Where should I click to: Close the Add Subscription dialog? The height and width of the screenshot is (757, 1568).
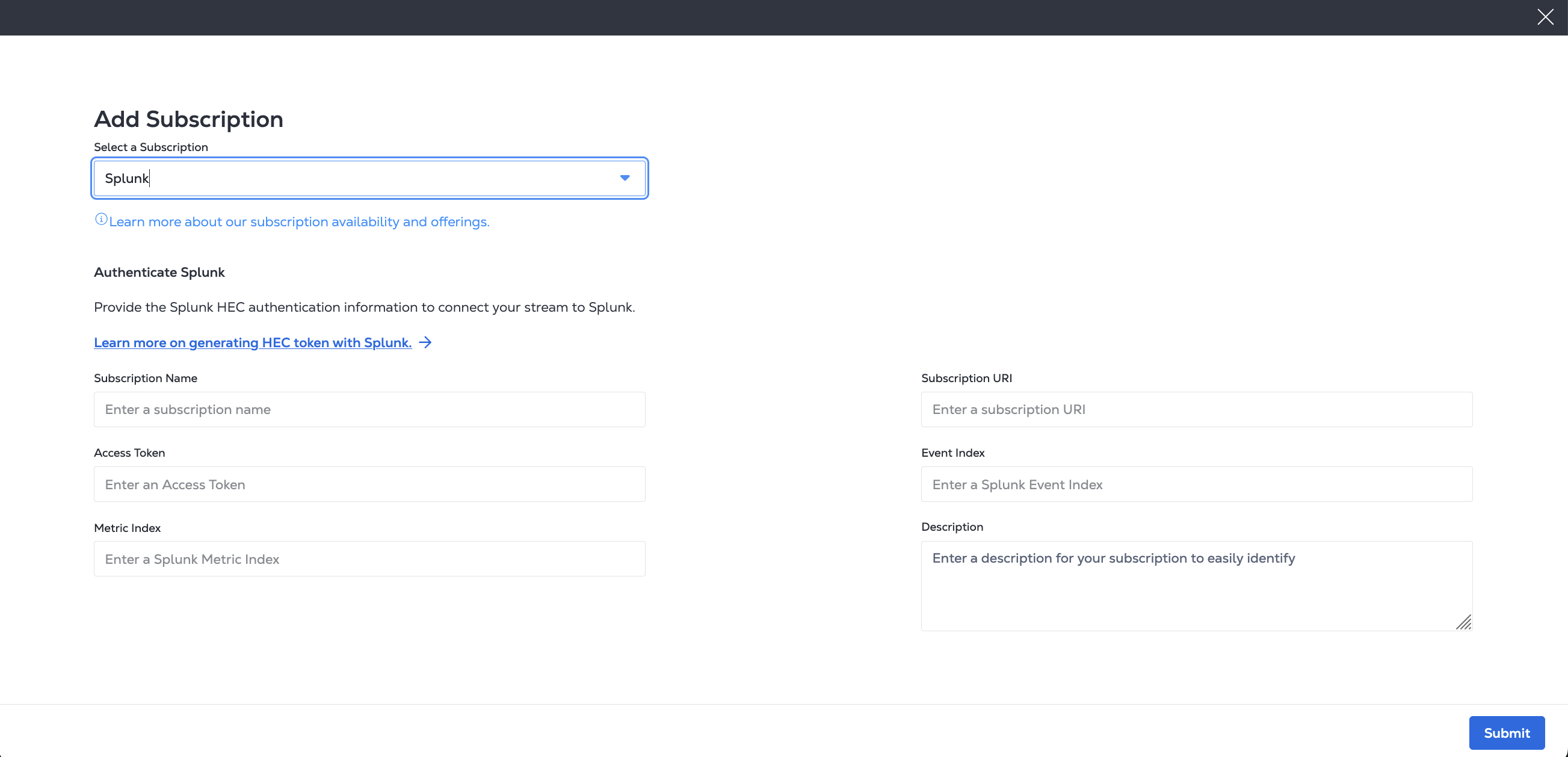tap(1545, 17)
